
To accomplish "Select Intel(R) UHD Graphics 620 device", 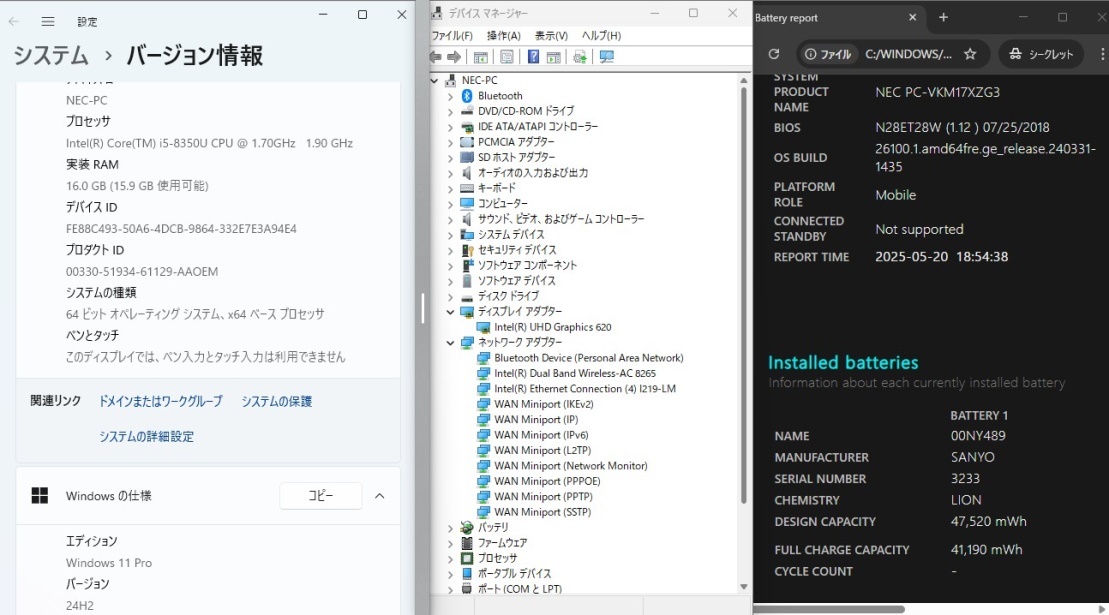I will click(552, 327).
